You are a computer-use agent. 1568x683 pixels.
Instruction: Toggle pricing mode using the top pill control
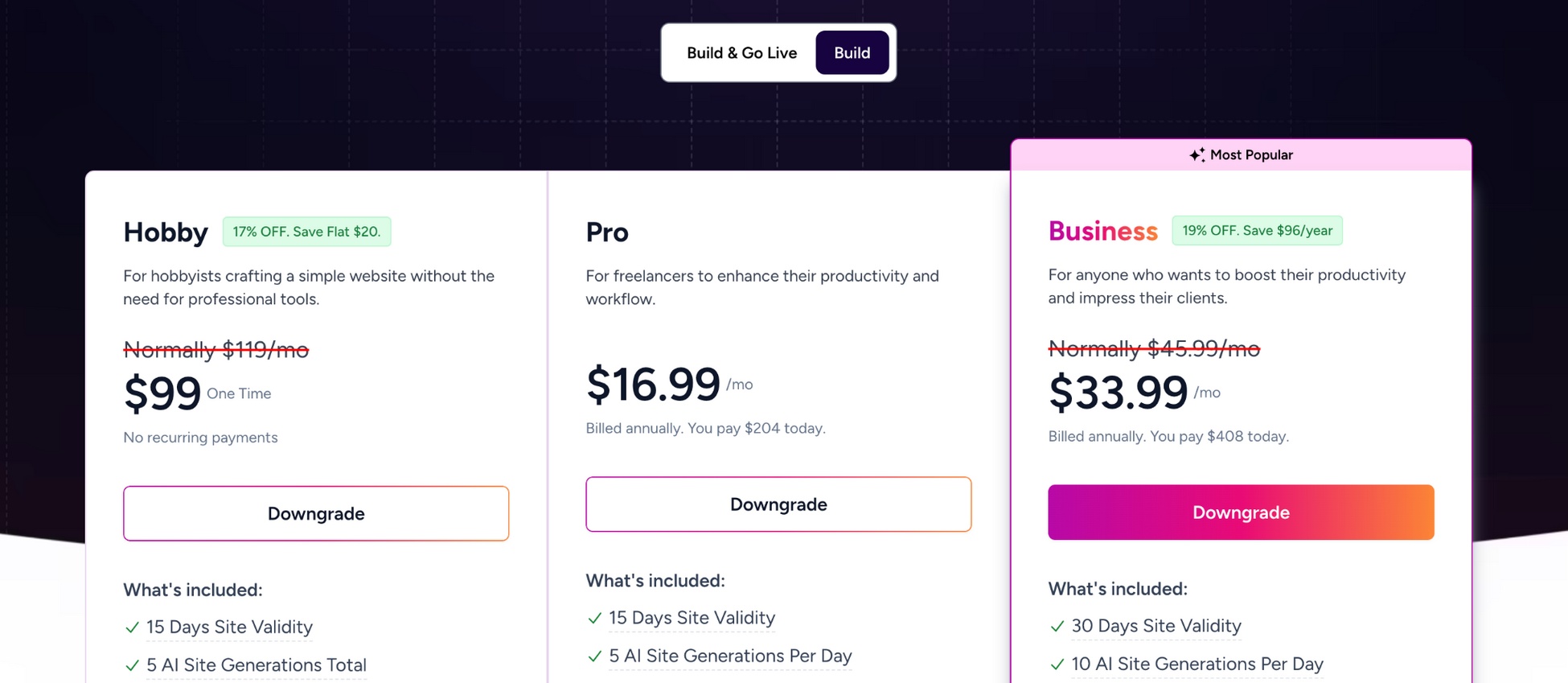(x=778, y=53)
